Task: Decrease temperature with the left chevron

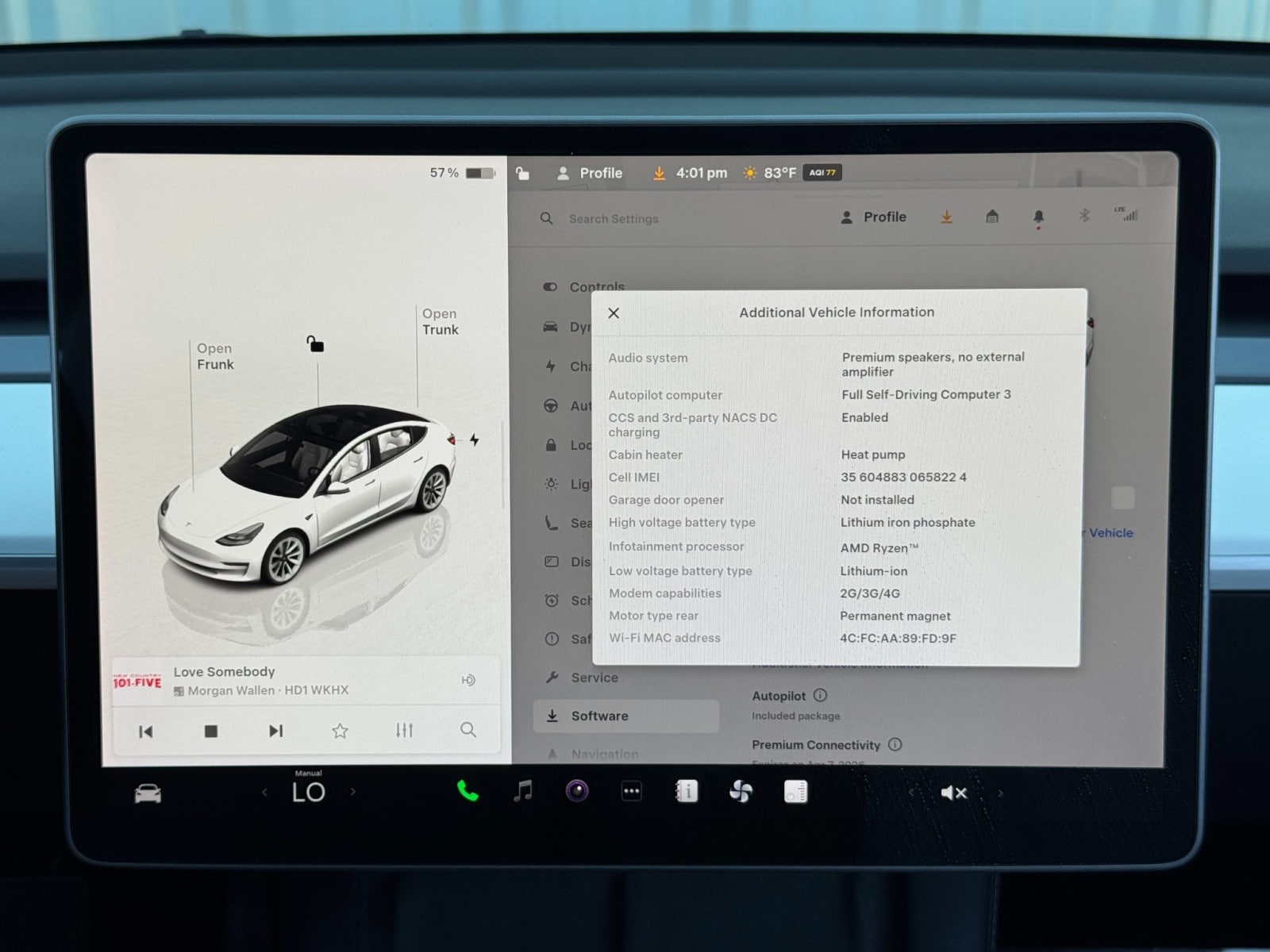Action: (x=264, y=792)
